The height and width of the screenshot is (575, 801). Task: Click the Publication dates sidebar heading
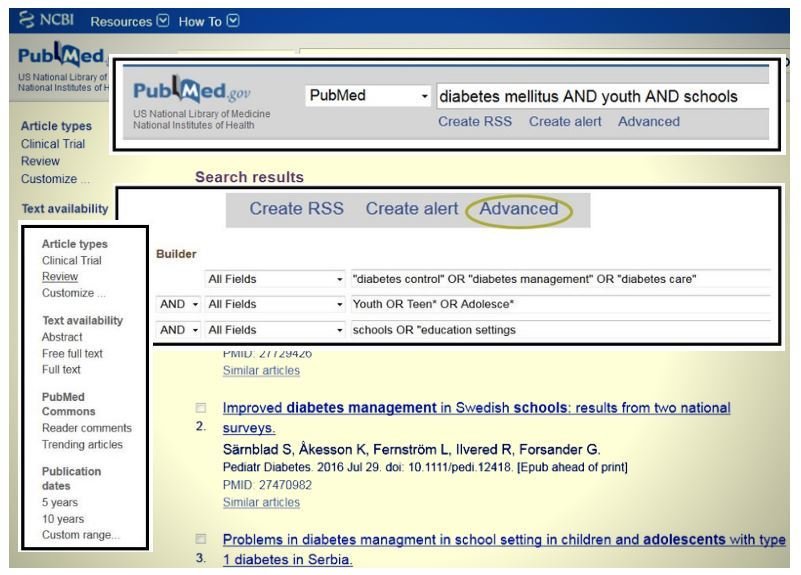click(x=71, y=478)
